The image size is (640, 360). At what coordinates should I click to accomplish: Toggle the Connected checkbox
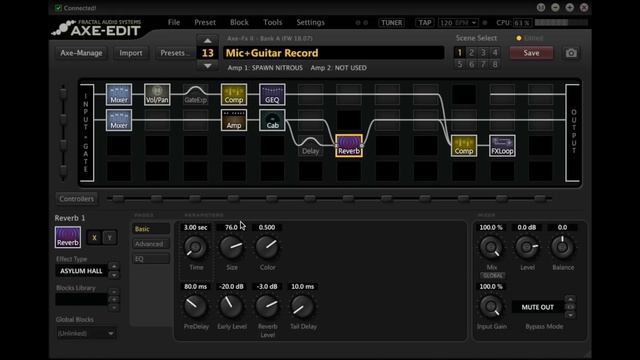58,8
